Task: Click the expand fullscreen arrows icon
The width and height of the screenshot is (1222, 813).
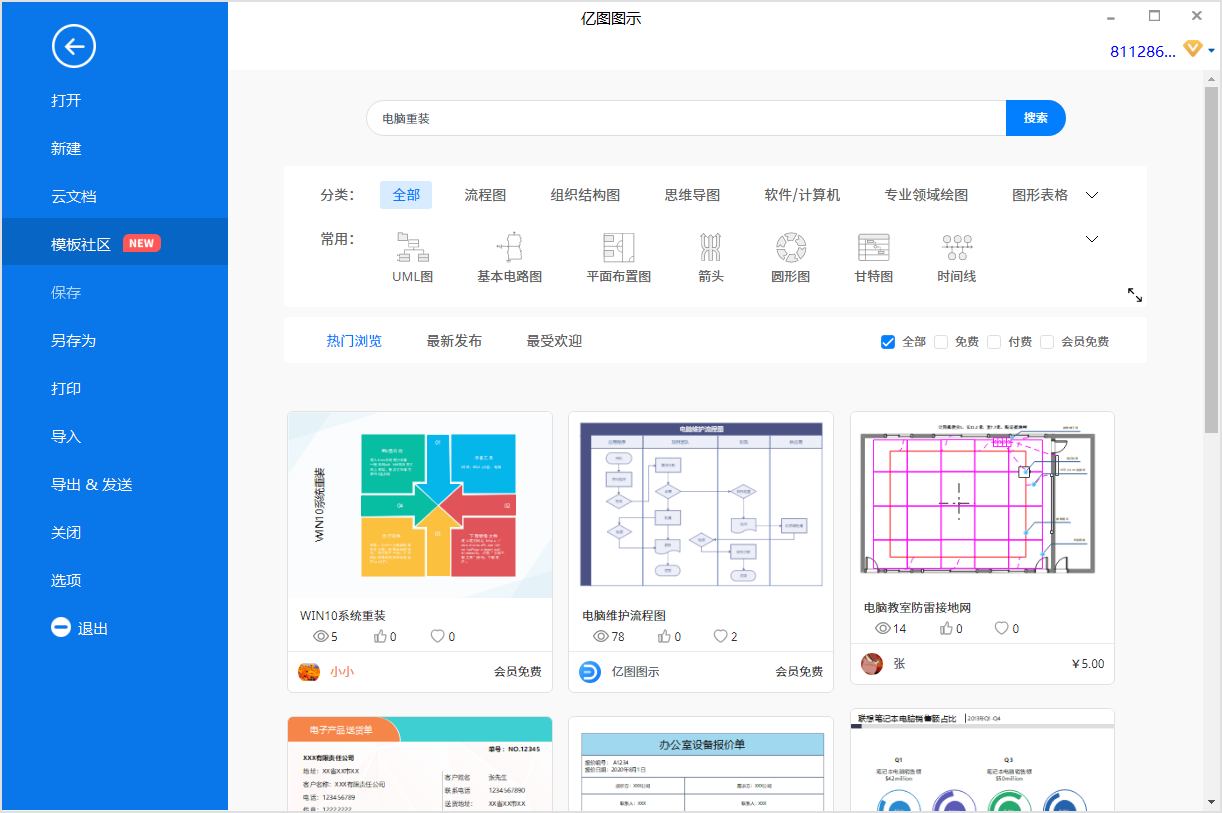Action: click(1135, 295)
